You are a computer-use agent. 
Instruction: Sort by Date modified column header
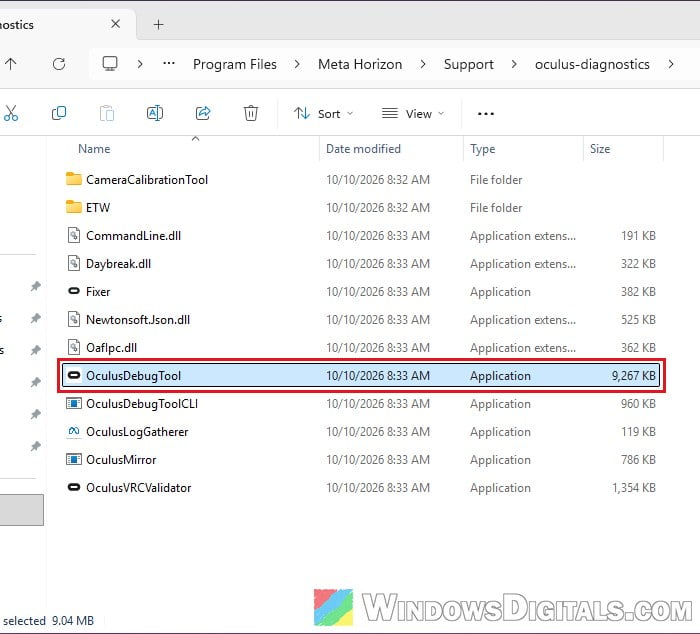pos(363,149)
